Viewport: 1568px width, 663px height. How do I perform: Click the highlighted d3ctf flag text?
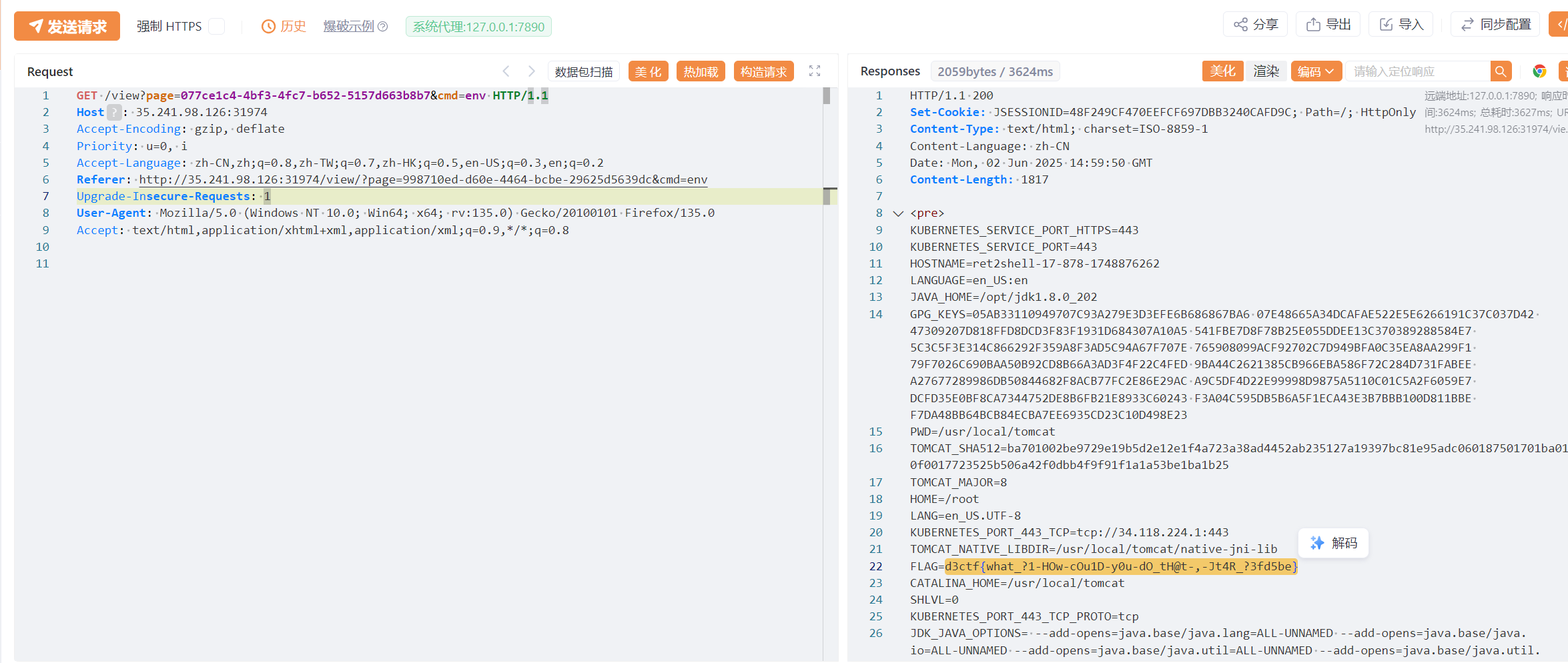point(1121,566)
